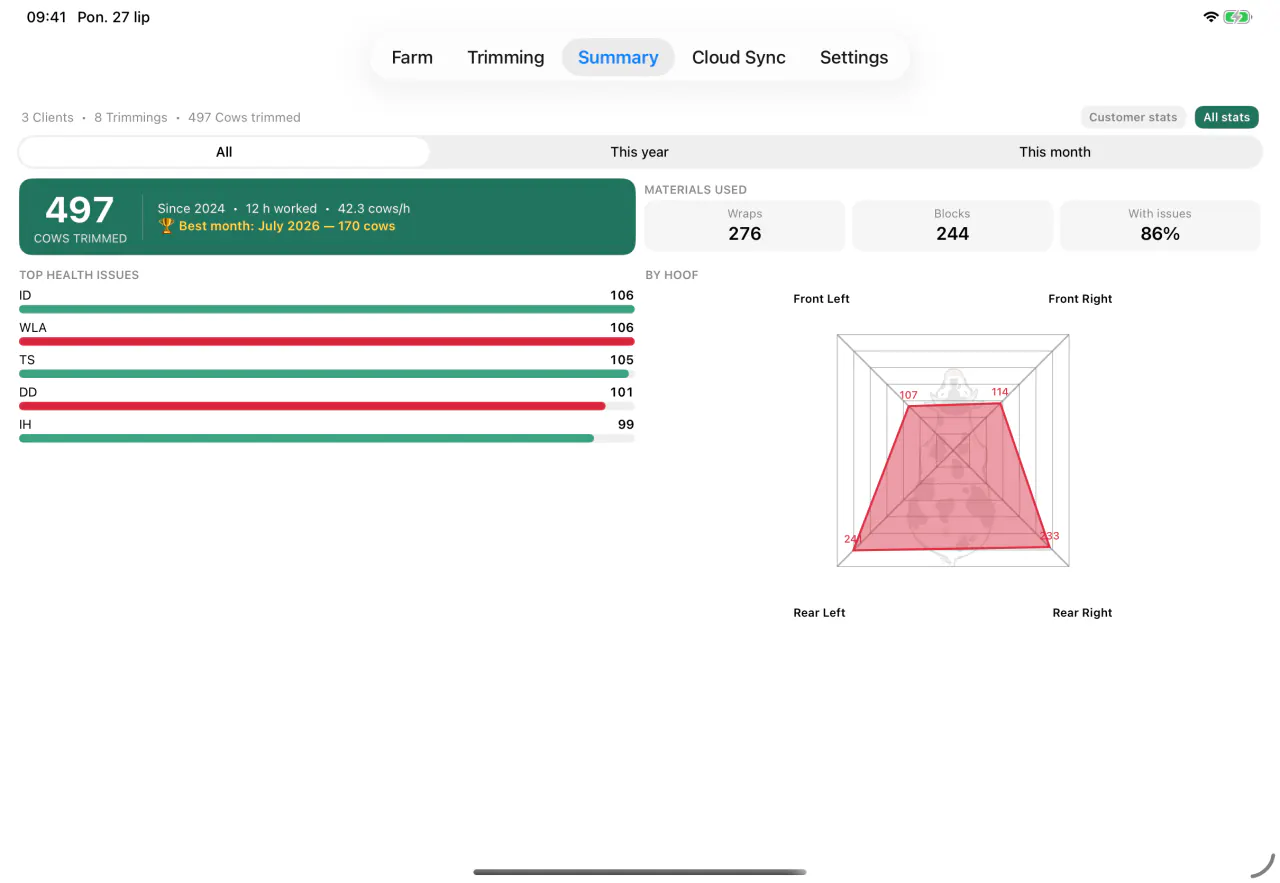Open the Blocks 244 materials card
The width and height of the screenshot is (1280, 883).
(952, 225)
